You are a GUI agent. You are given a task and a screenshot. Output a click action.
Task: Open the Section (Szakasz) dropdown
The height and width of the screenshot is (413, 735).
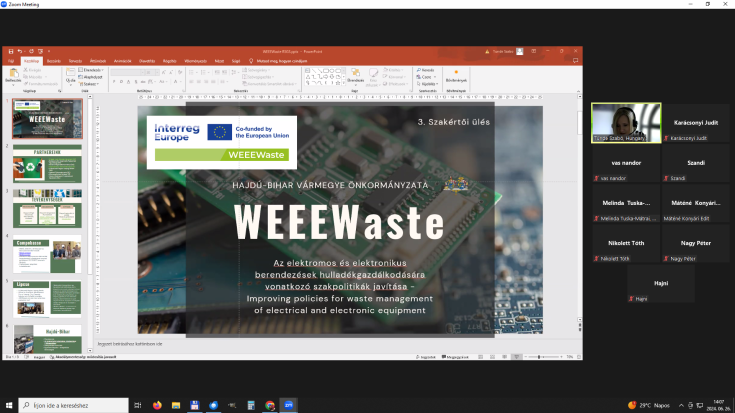coord(89,84)
